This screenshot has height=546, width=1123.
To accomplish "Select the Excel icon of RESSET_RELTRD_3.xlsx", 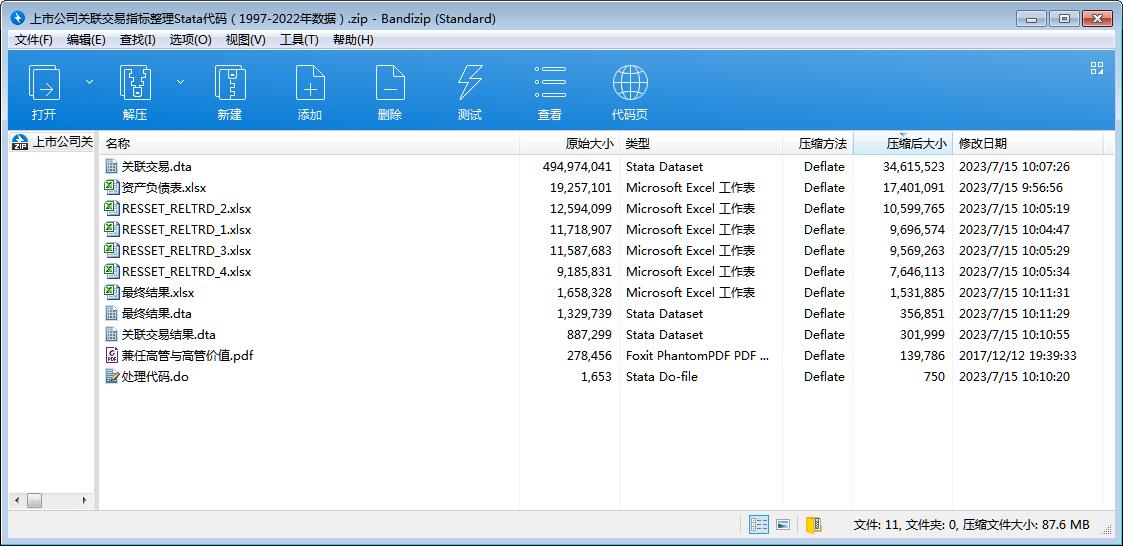I will [x=111, y=250].
